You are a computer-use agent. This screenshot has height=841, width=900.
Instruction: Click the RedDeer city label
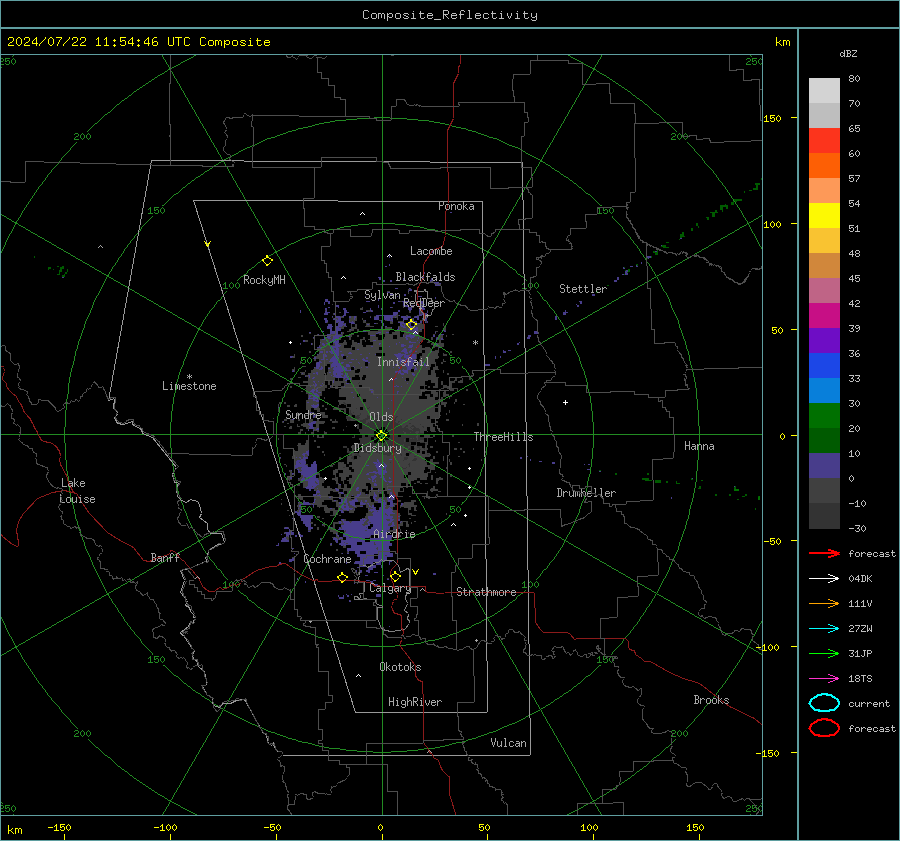click(x=424, y=303)
